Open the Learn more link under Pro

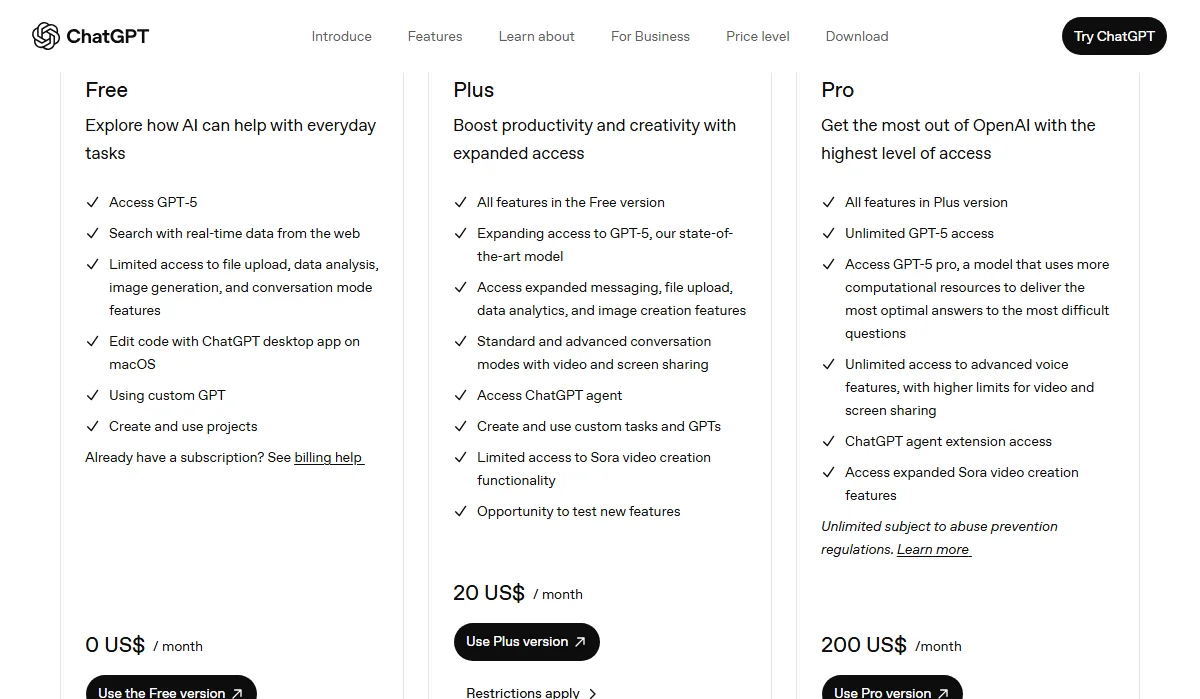(x=931, y=548)
